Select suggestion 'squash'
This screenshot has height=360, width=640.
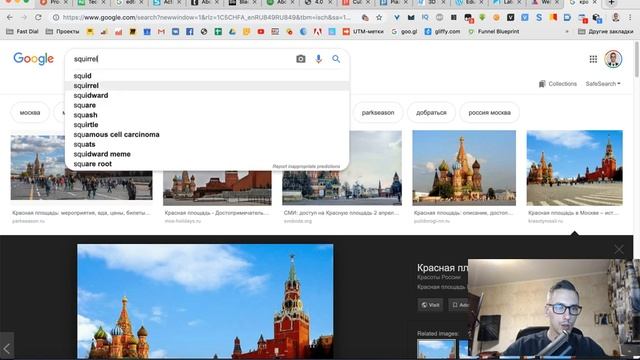point(207,115)
